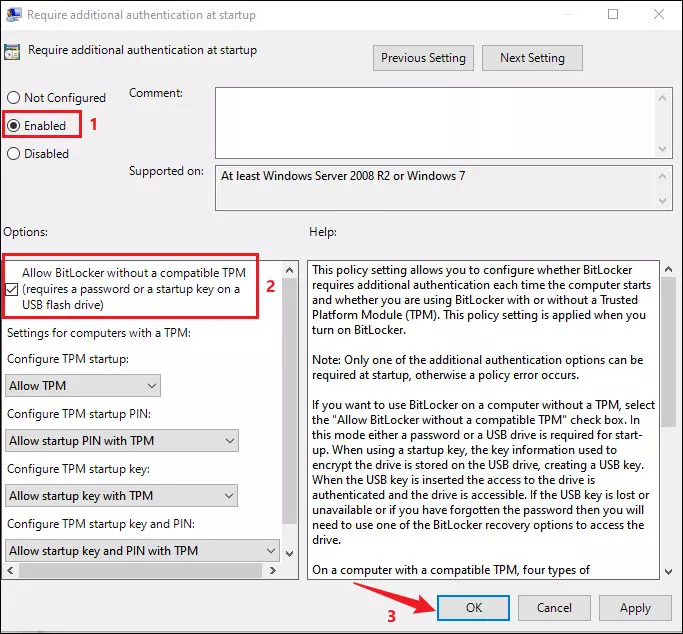This screenshot has width=683, height=634.
Task: Click the 'Help:' label
Action: [323, 232]
